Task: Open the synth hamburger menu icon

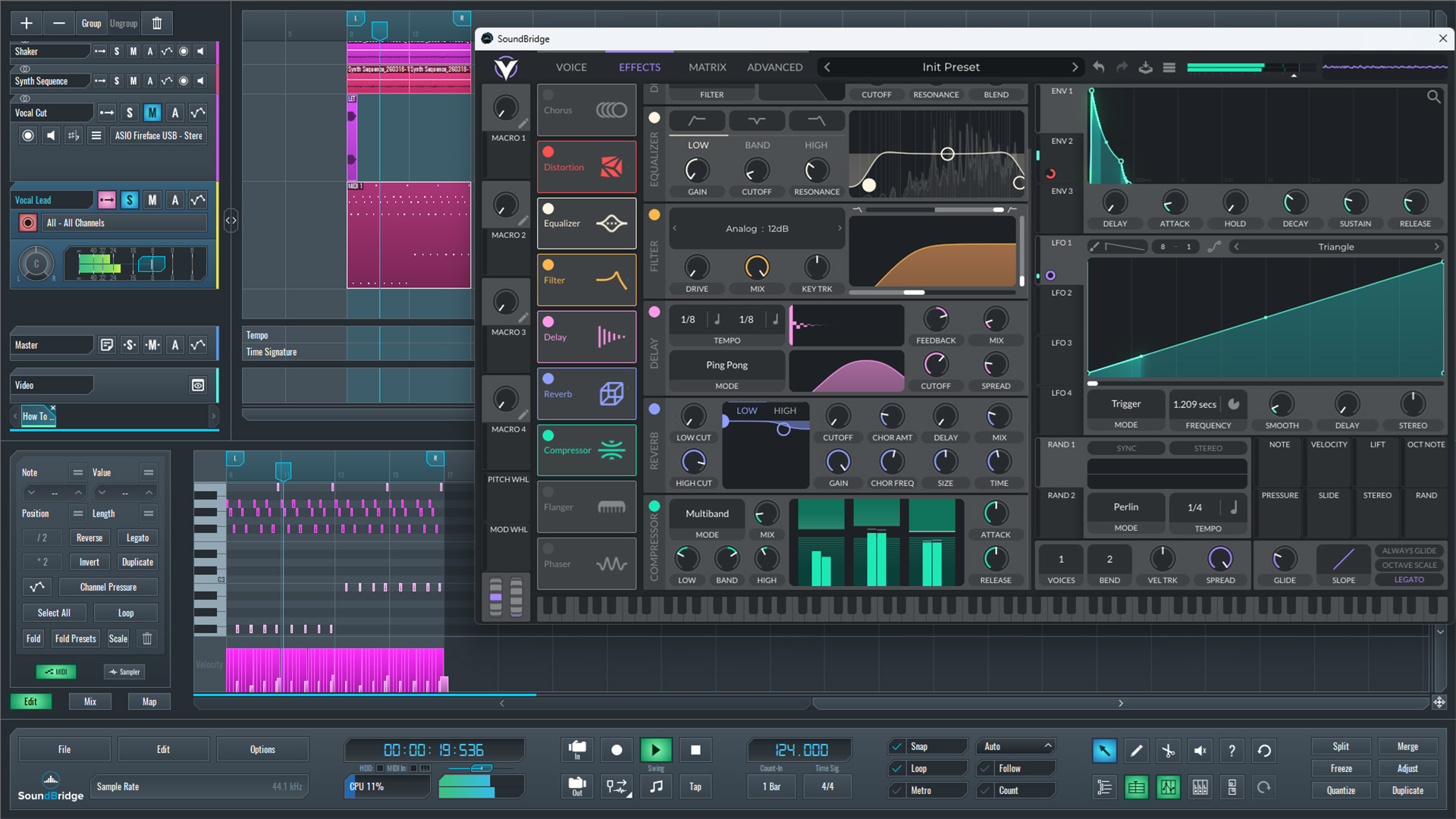Action: (1169, 67)
